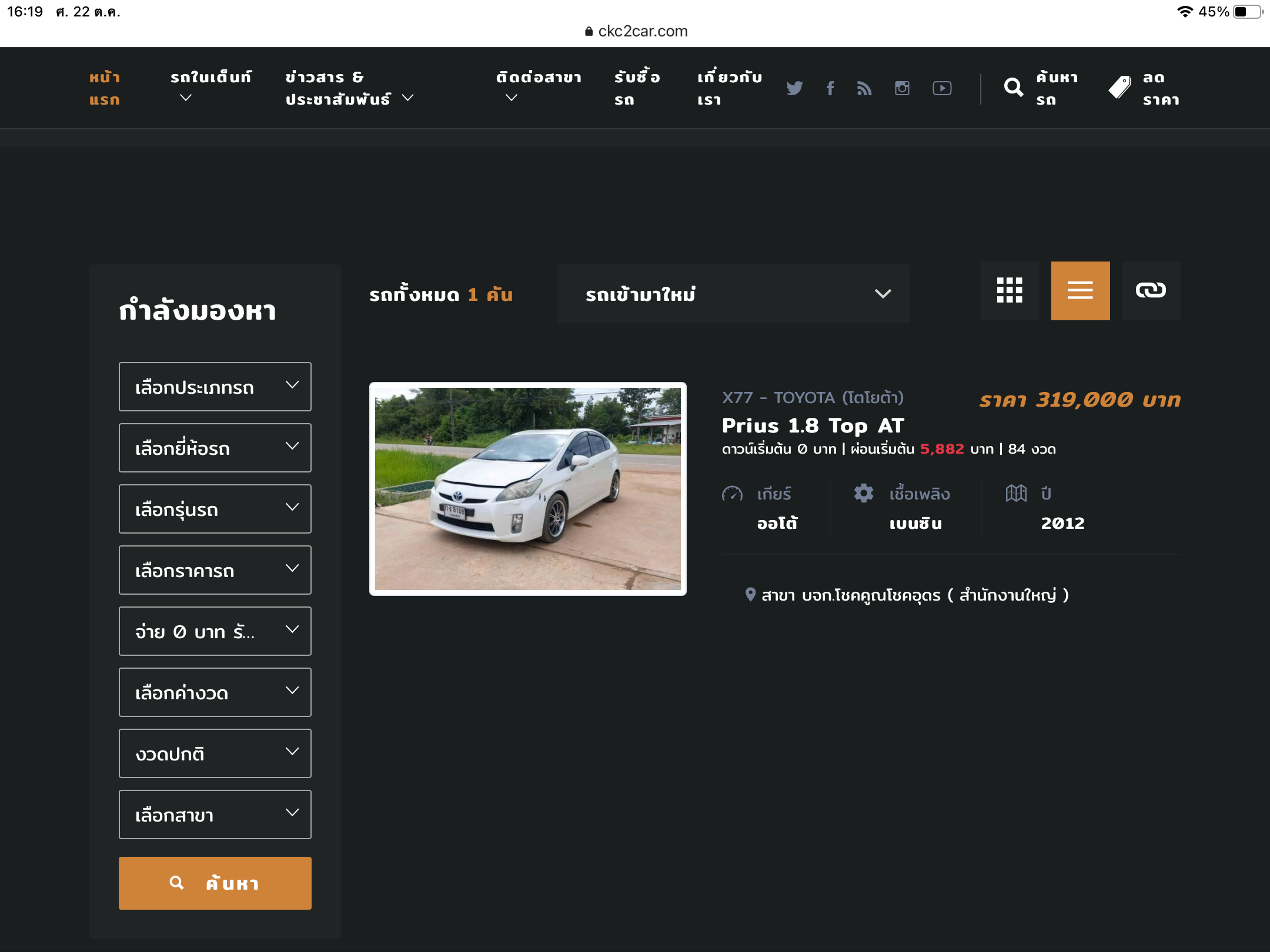Switch to grid view layout

1010,290
